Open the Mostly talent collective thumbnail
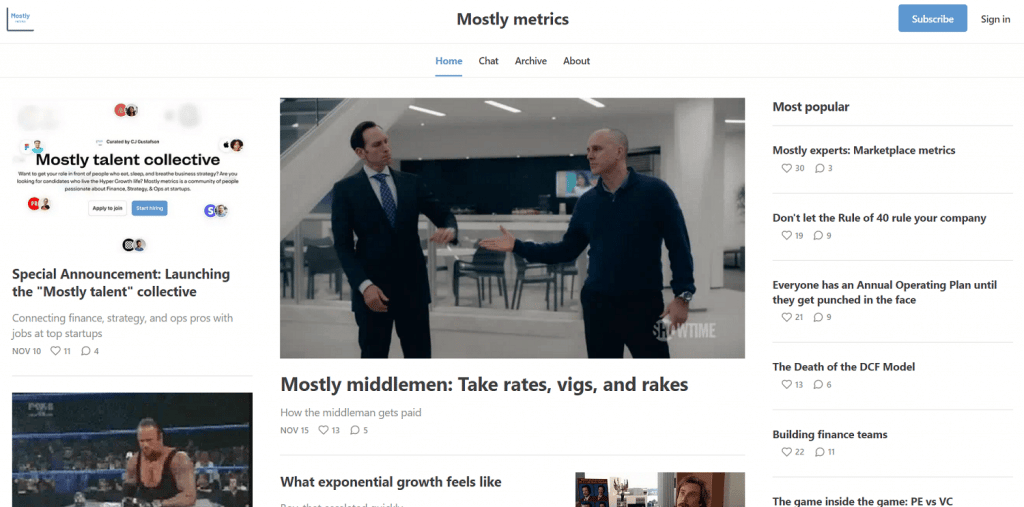Viewport: 1024px width, 507px height. 132,176
